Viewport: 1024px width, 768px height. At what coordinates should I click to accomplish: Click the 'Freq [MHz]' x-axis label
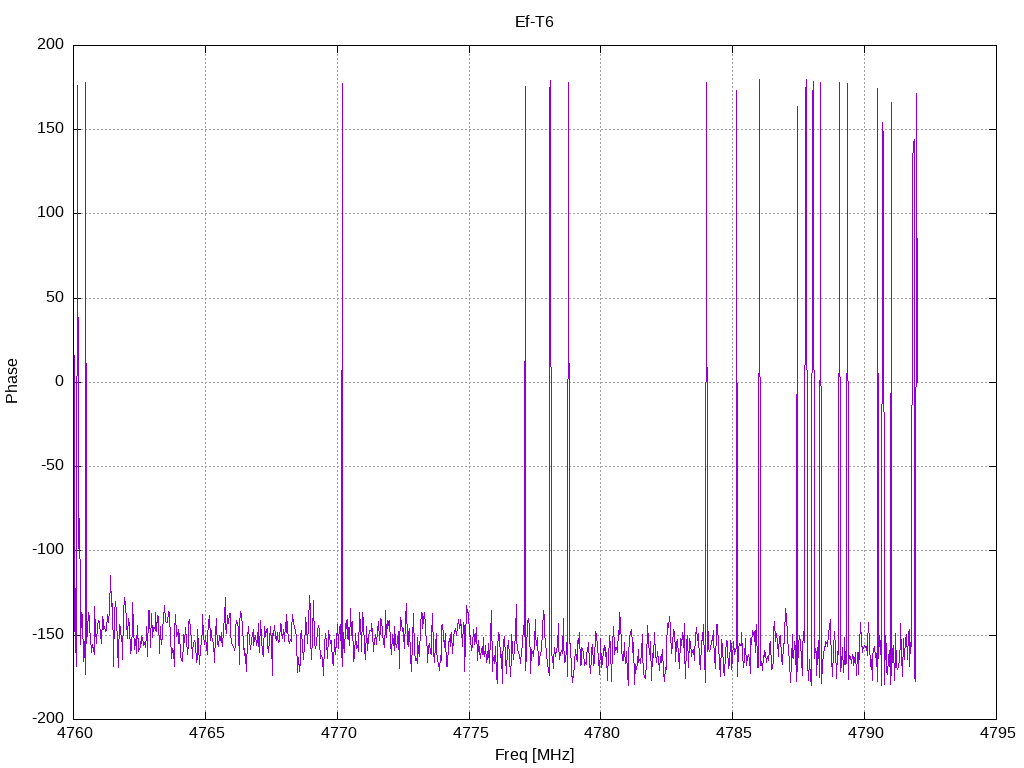point(534,755)
